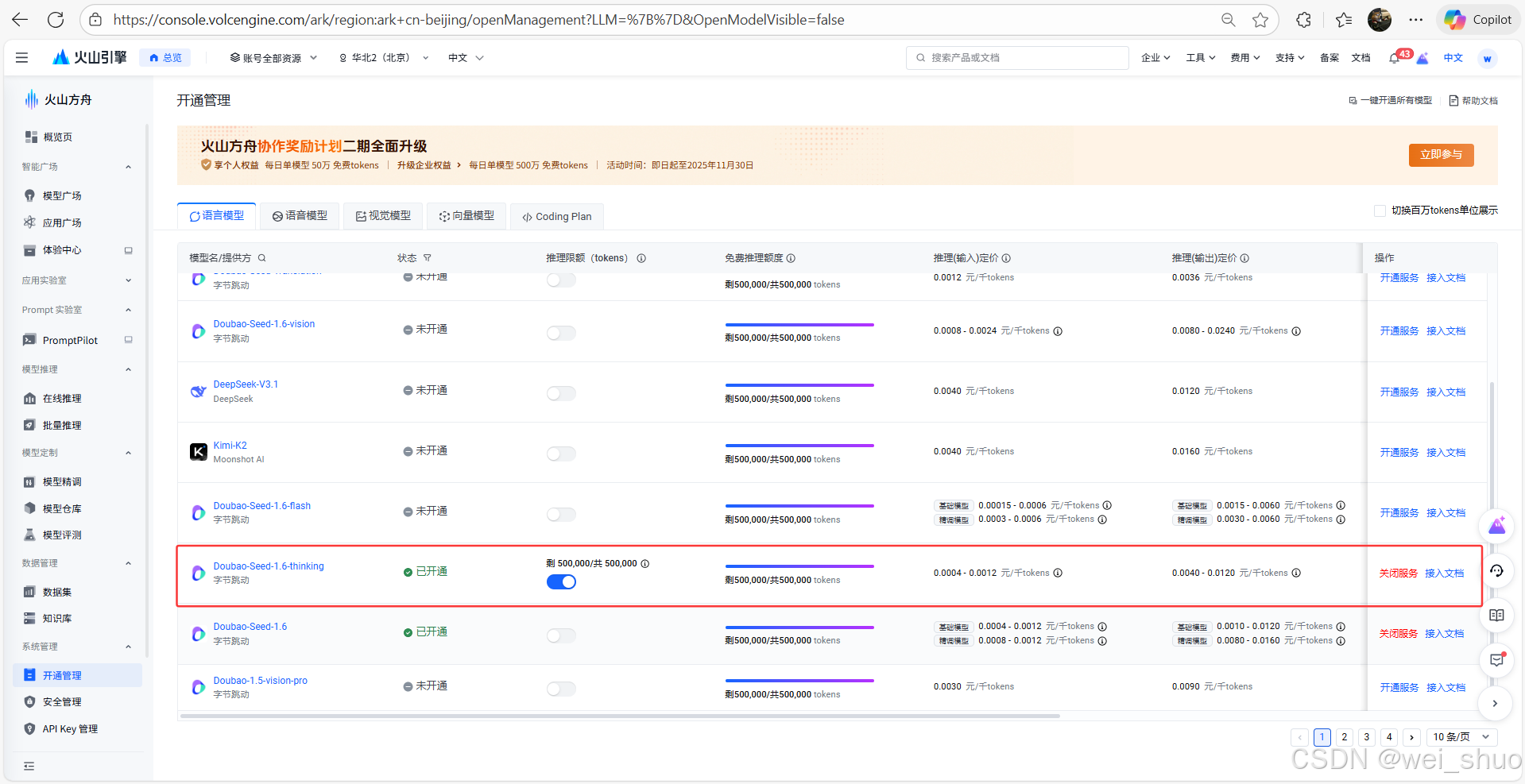This screenshot has width=1525, height=784.
Task: Select 语言模型 tab
Action: [x=217, y=216]
